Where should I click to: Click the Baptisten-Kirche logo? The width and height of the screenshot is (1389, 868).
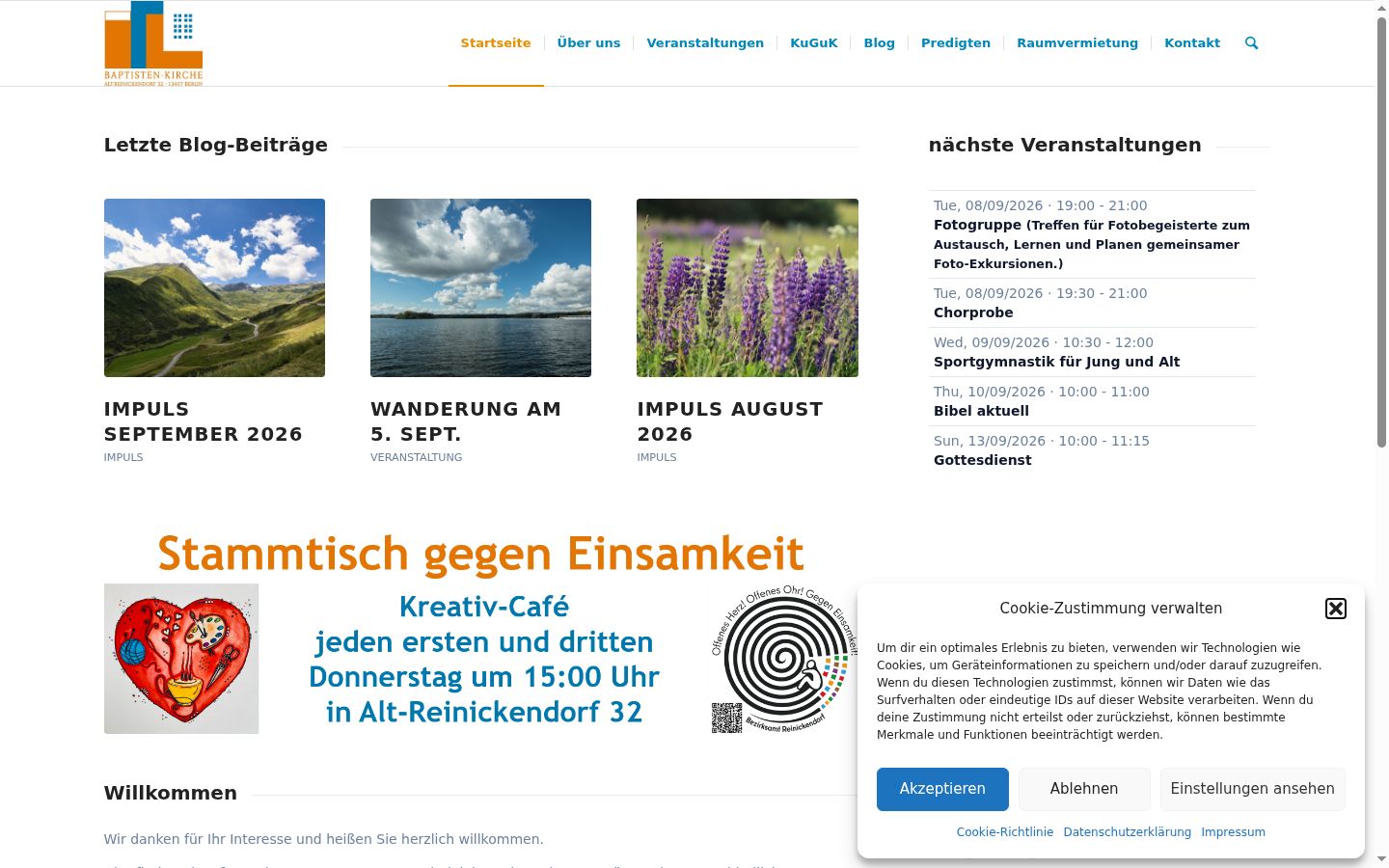[x=153, y=43]
